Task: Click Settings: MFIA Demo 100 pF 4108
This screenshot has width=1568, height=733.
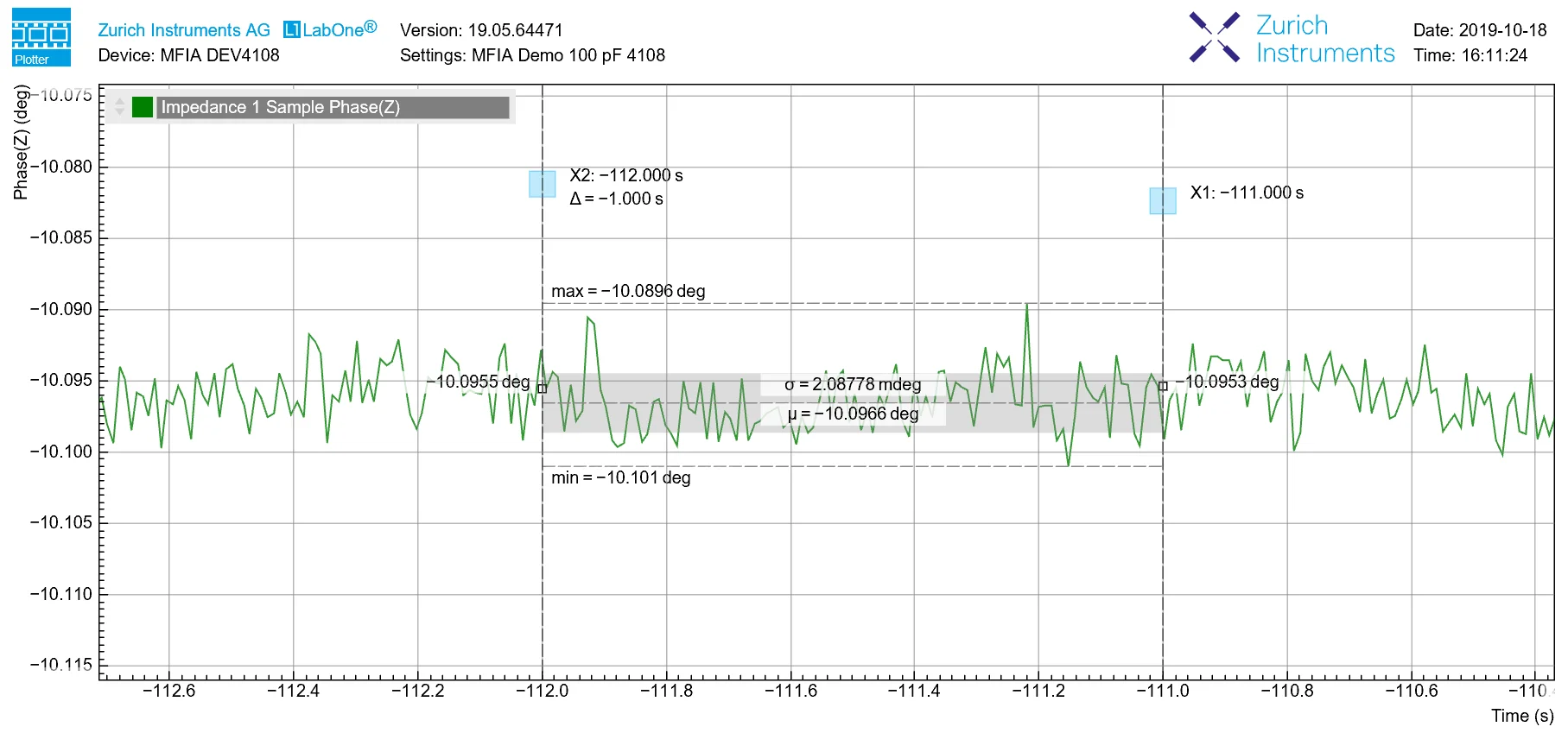Action: coord(532,55)
